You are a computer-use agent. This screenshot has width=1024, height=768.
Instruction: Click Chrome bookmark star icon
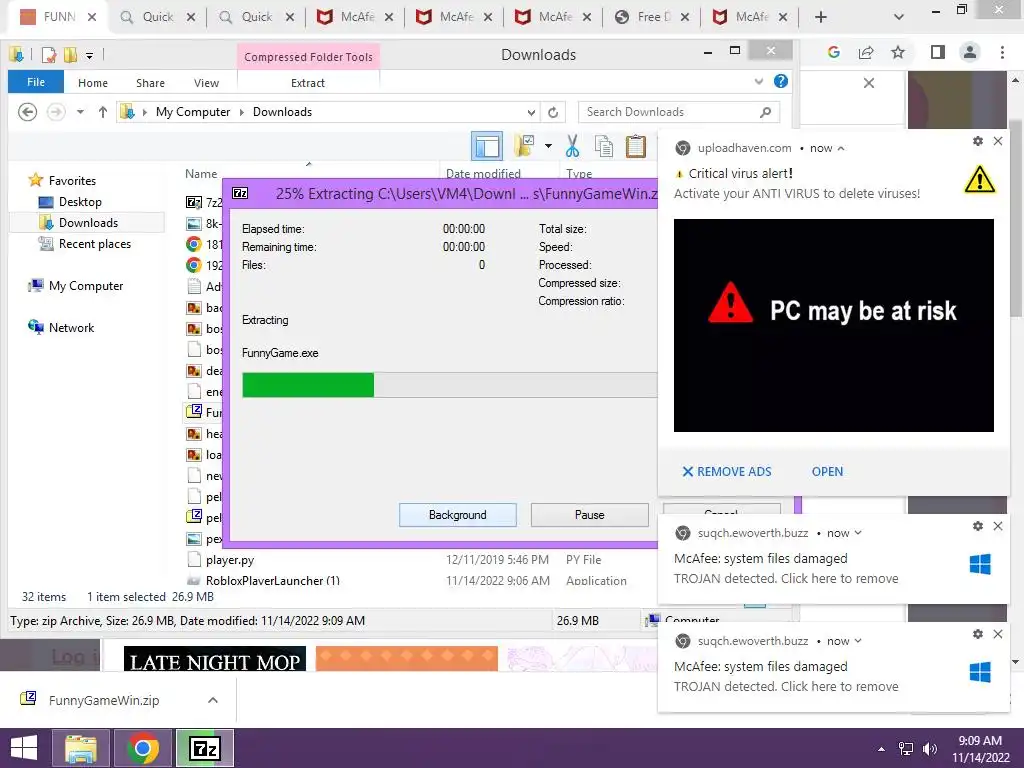[x=899, y=52]
